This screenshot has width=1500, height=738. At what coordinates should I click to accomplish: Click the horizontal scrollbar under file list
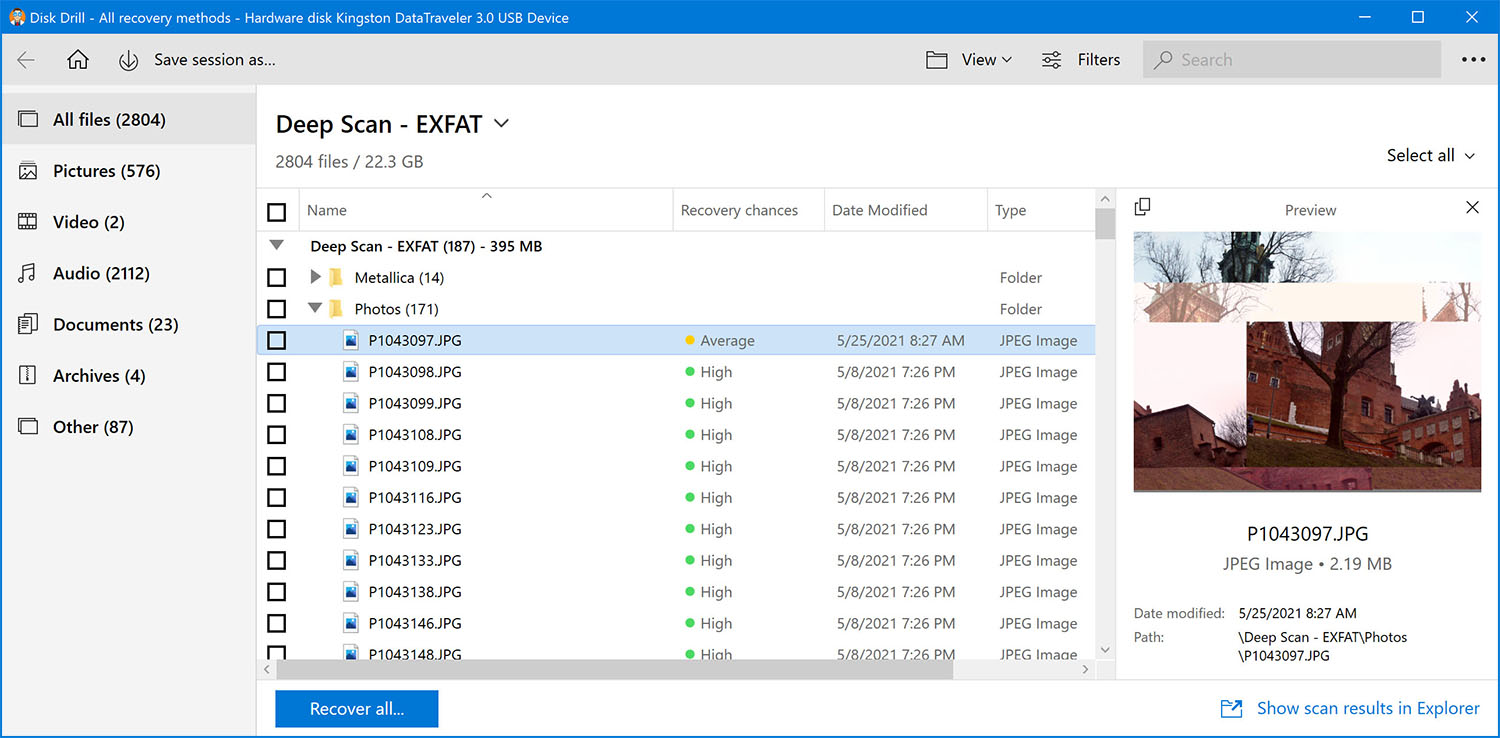click(x=615, y=670)
